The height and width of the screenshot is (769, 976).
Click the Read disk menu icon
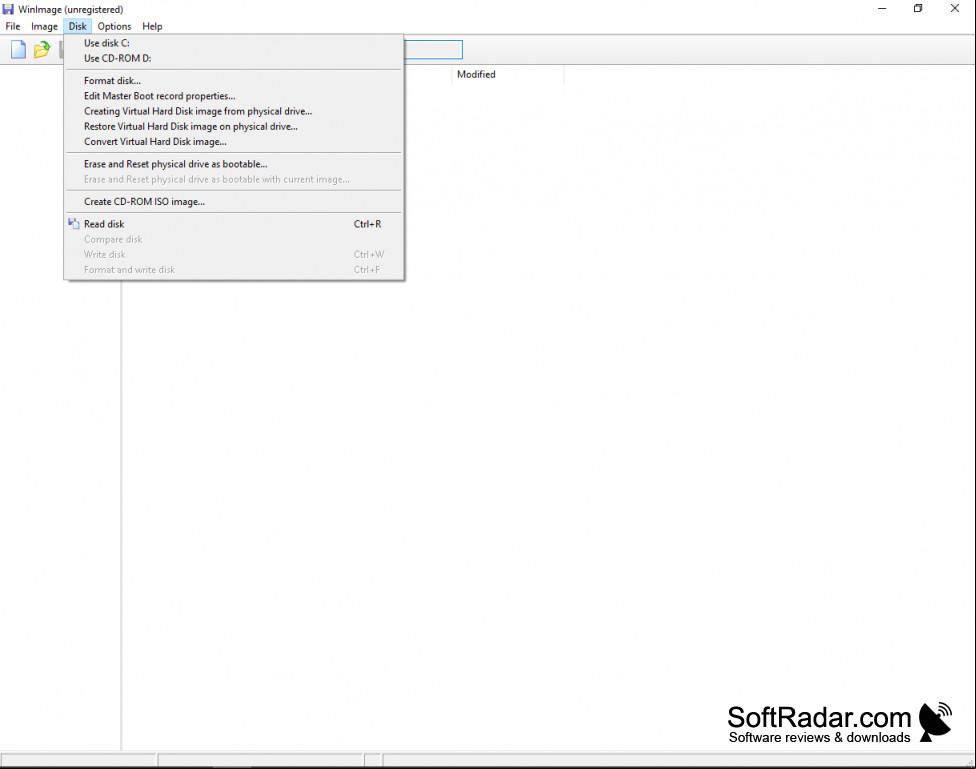(74, 224)
